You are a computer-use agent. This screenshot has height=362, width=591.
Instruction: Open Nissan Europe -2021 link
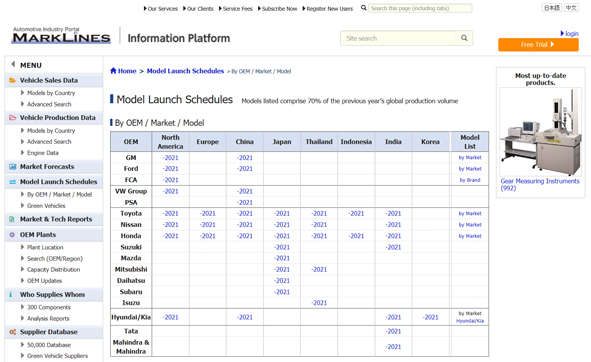pyautogui.click(x=208, y=225)
